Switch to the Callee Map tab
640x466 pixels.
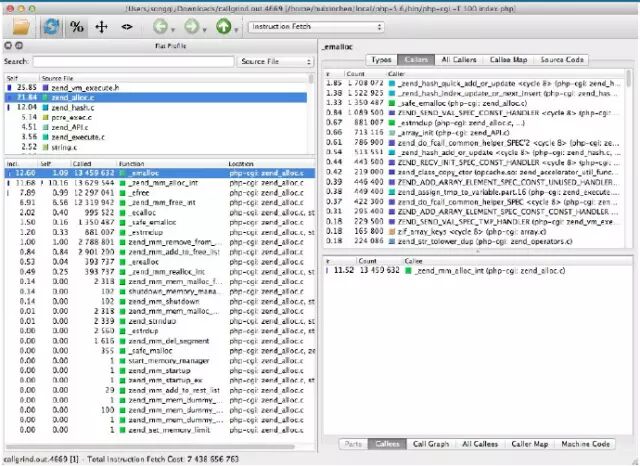[x=508, y=60]
